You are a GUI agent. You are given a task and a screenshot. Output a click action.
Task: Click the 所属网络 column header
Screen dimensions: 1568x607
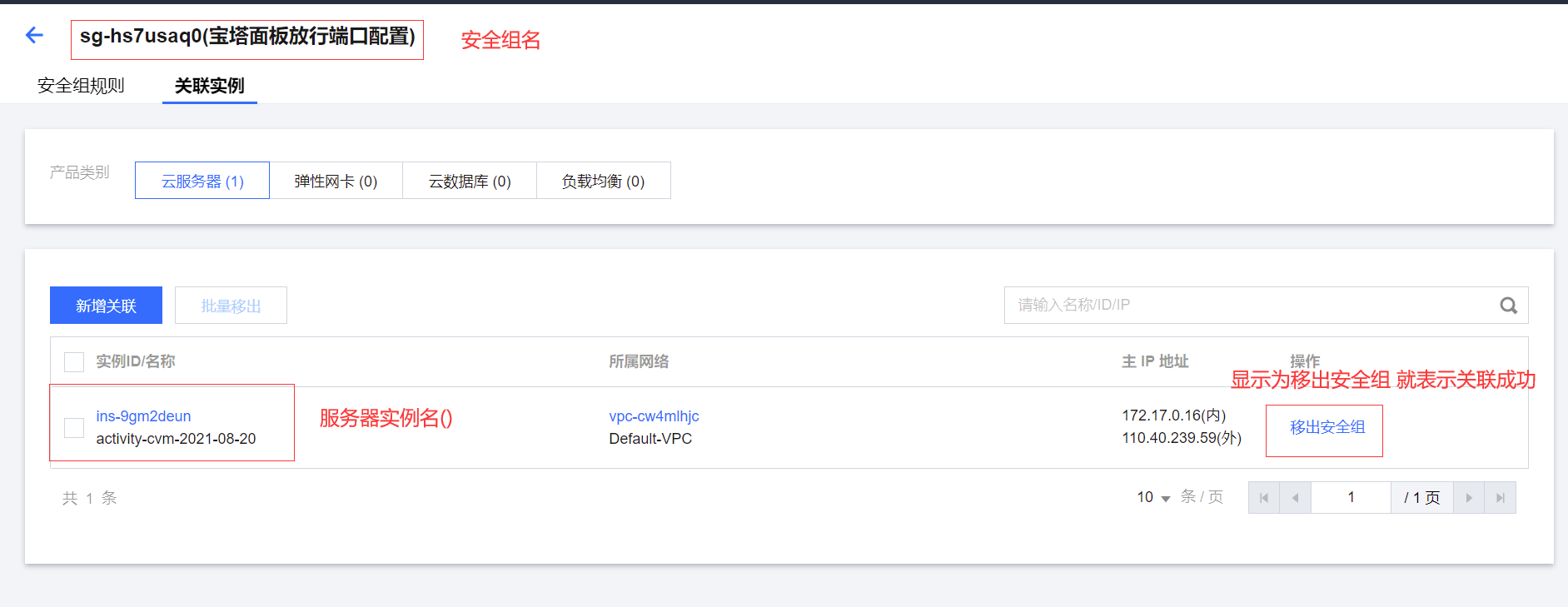(x=639, y=361)
